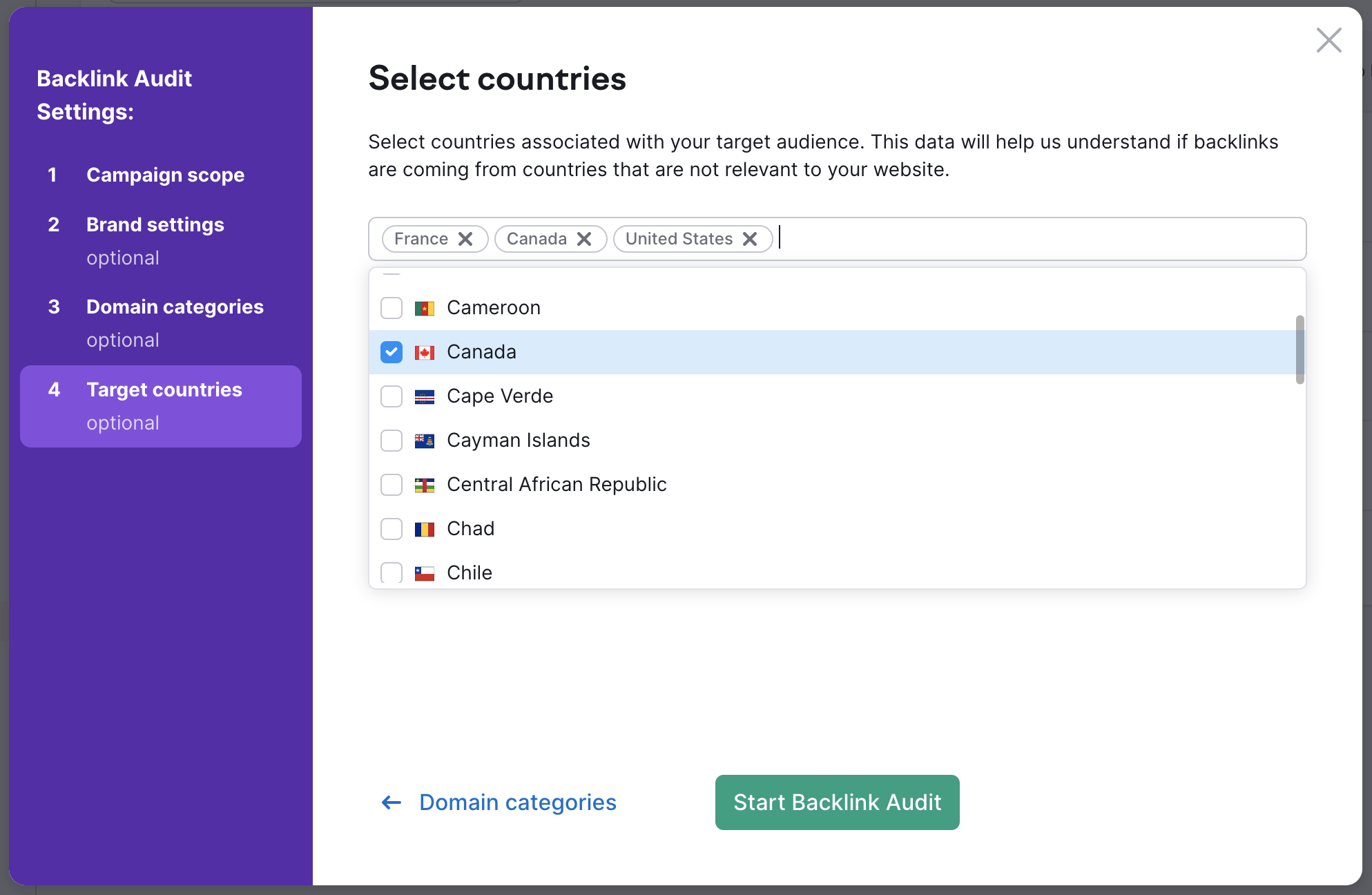
Task: Remove United States from selection
Action: coord(751,239)
